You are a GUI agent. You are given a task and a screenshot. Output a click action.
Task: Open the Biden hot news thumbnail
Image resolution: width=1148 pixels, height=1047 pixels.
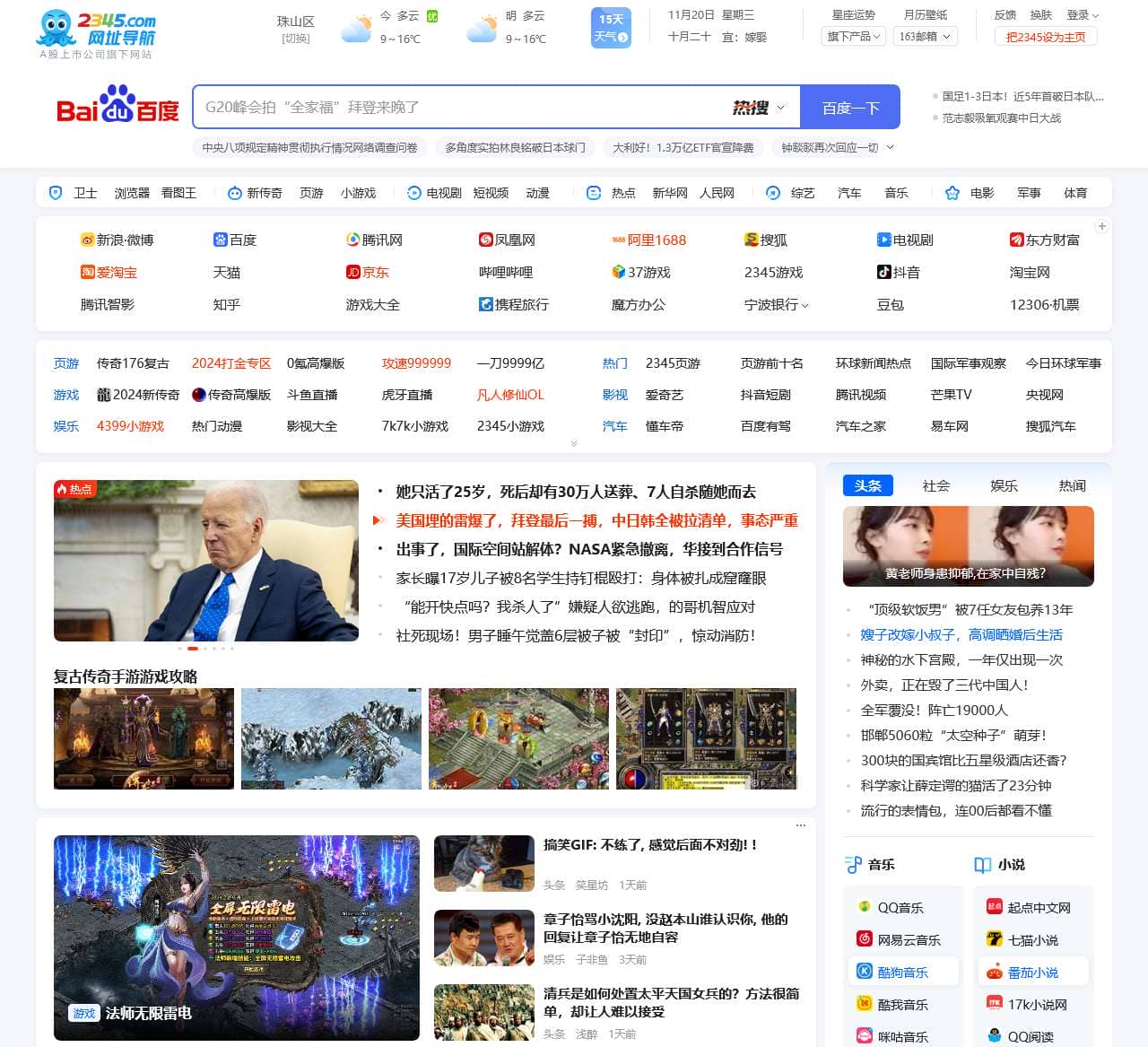206,561
